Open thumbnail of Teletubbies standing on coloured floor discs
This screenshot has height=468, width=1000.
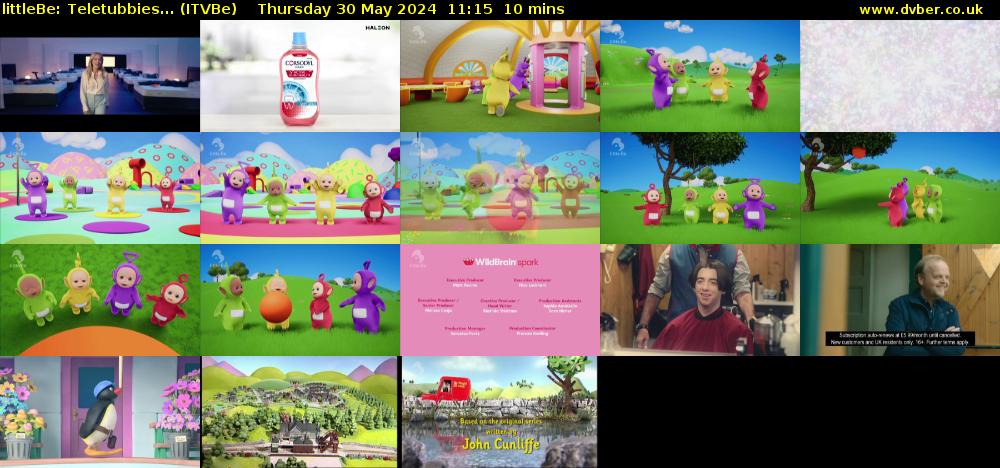coord(100,188)
